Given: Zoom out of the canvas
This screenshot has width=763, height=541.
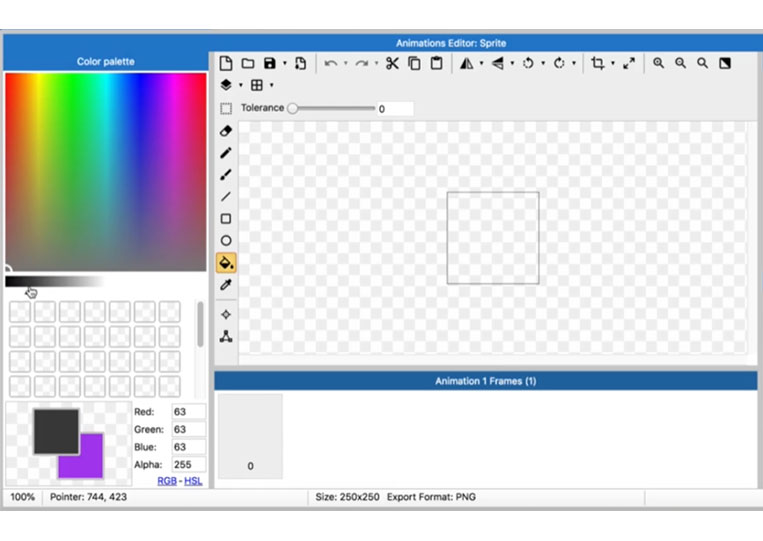Looking at the screenshot, I should tap(680, 63).
